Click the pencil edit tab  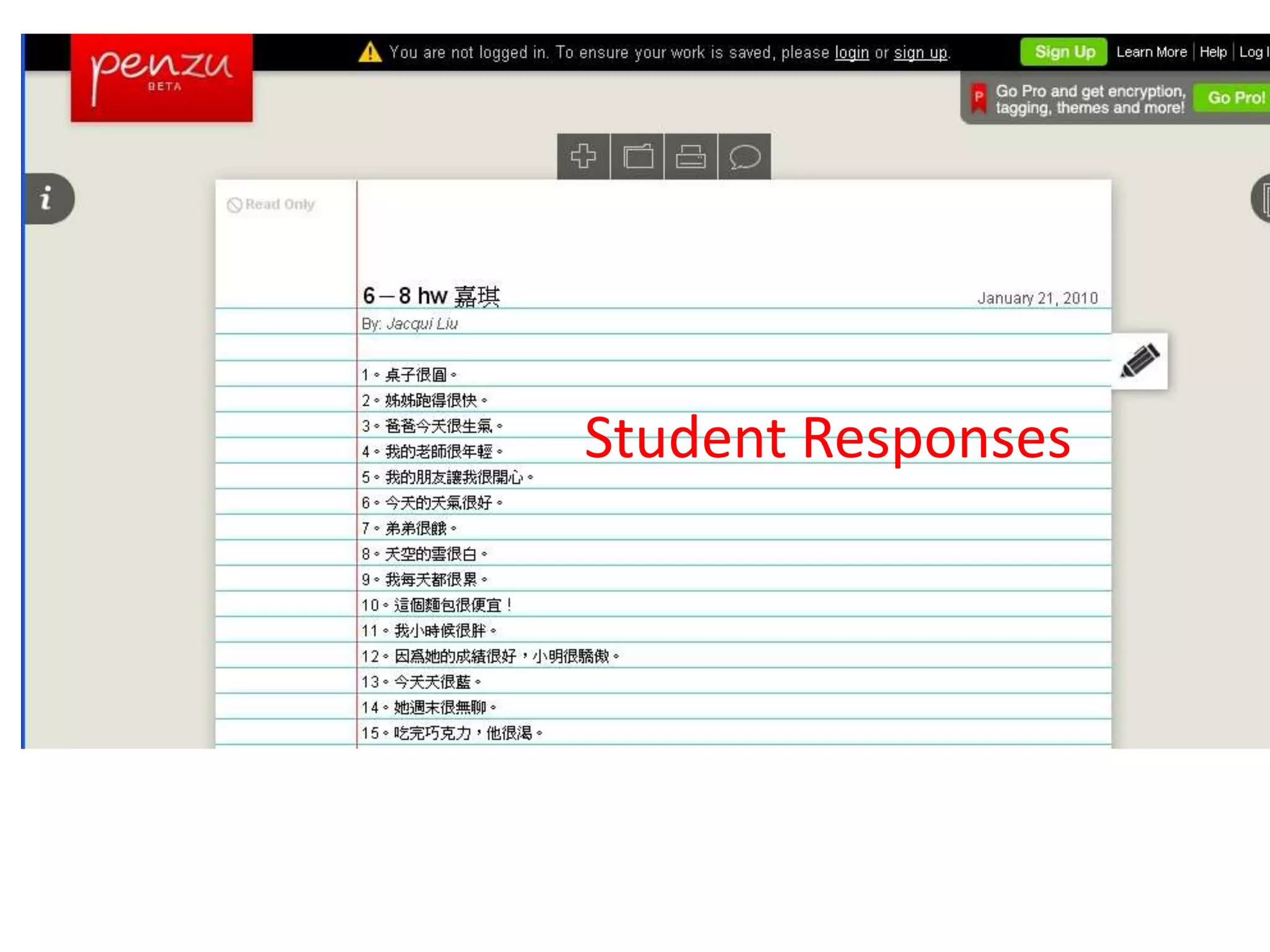coord(1140,361)
